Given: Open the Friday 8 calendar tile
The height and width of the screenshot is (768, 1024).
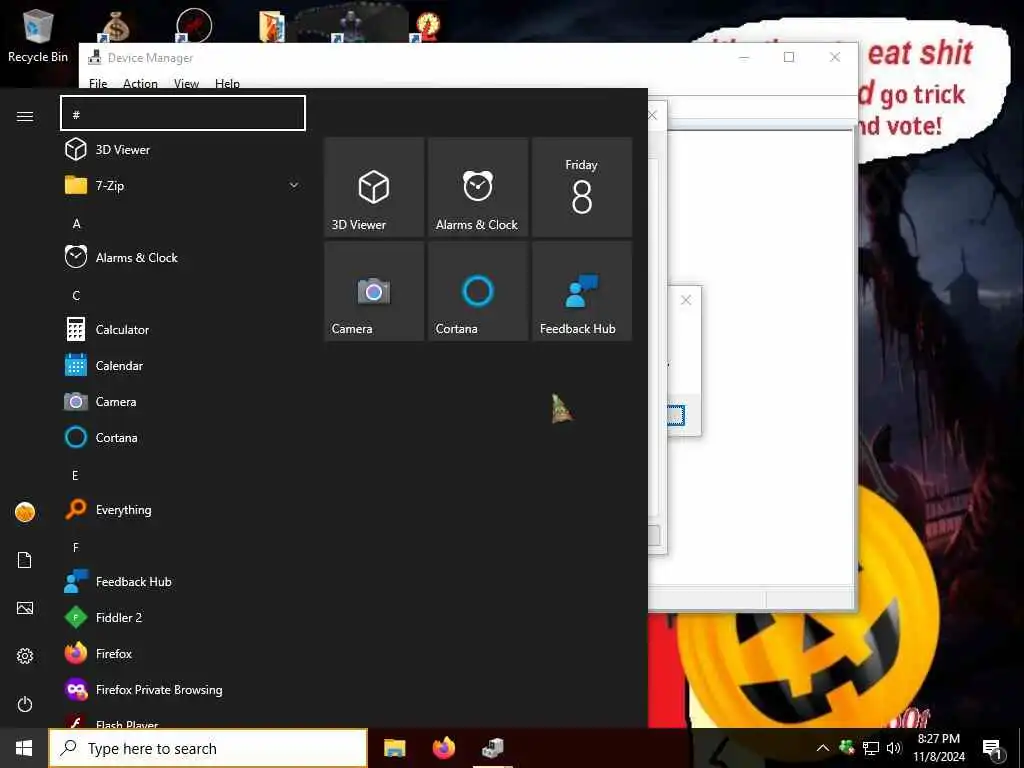Looking at the screenshot, I should 582,187.
